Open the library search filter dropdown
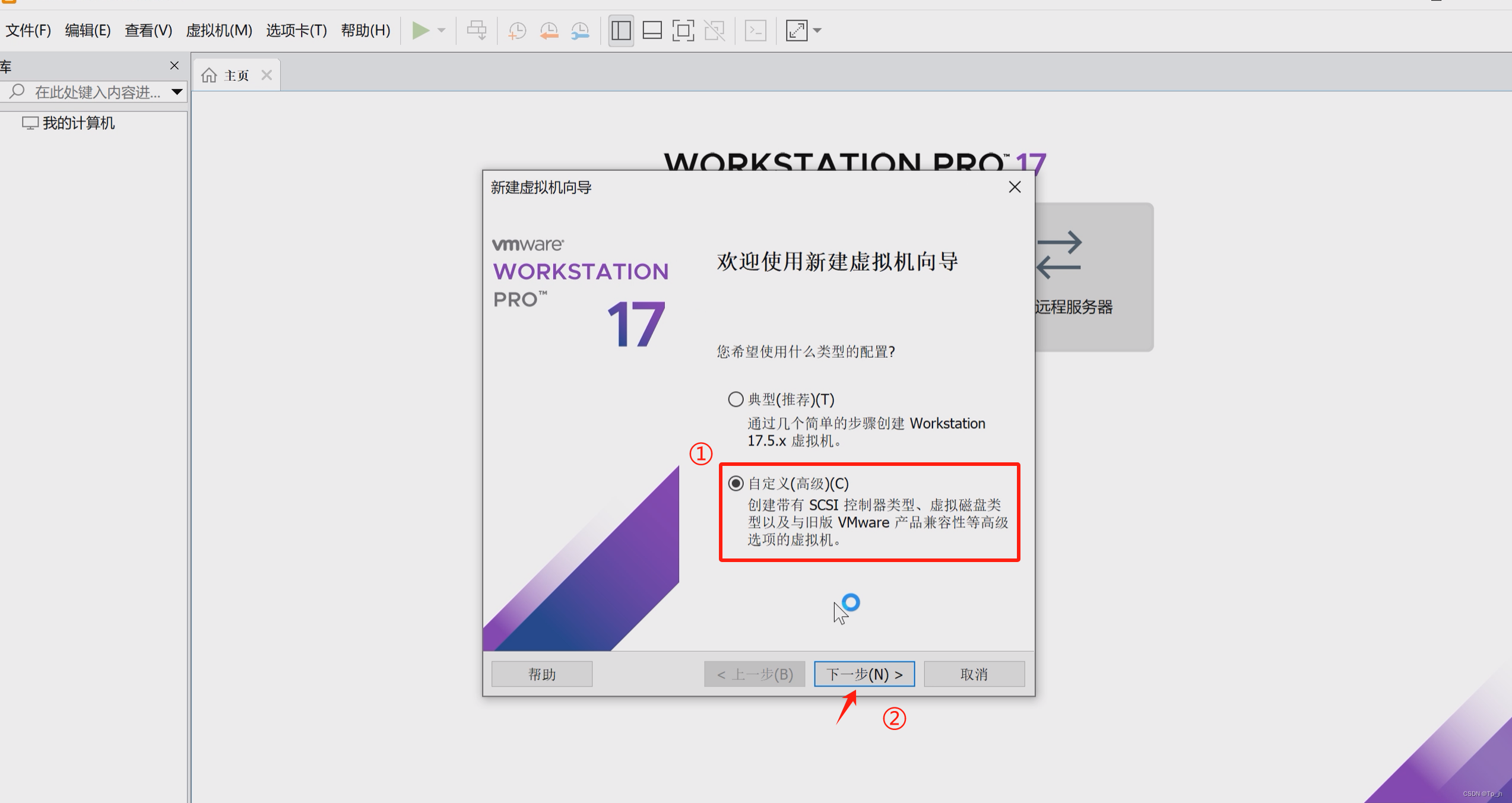 (x=177, y=92)
